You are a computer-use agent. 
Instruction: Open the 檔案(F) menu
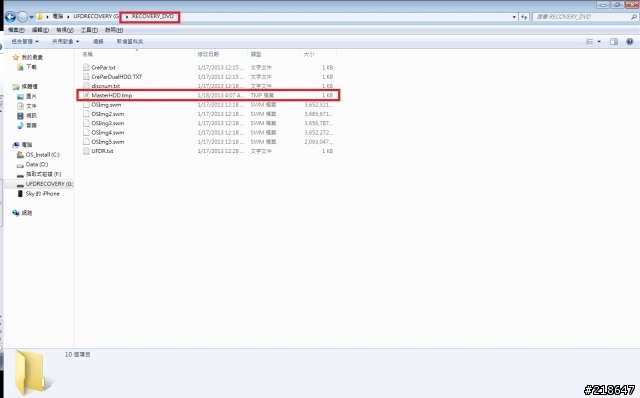(16, 30)
